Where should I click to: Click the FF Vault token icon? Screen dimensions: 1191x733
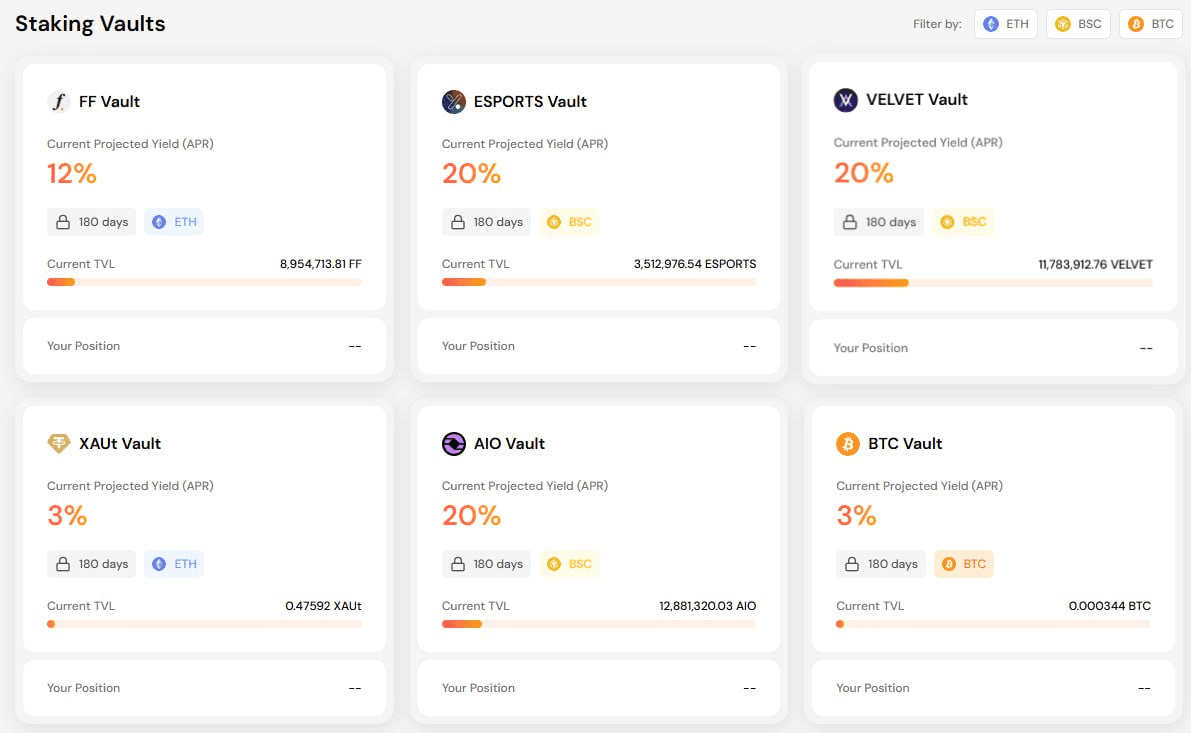[59, 101]
